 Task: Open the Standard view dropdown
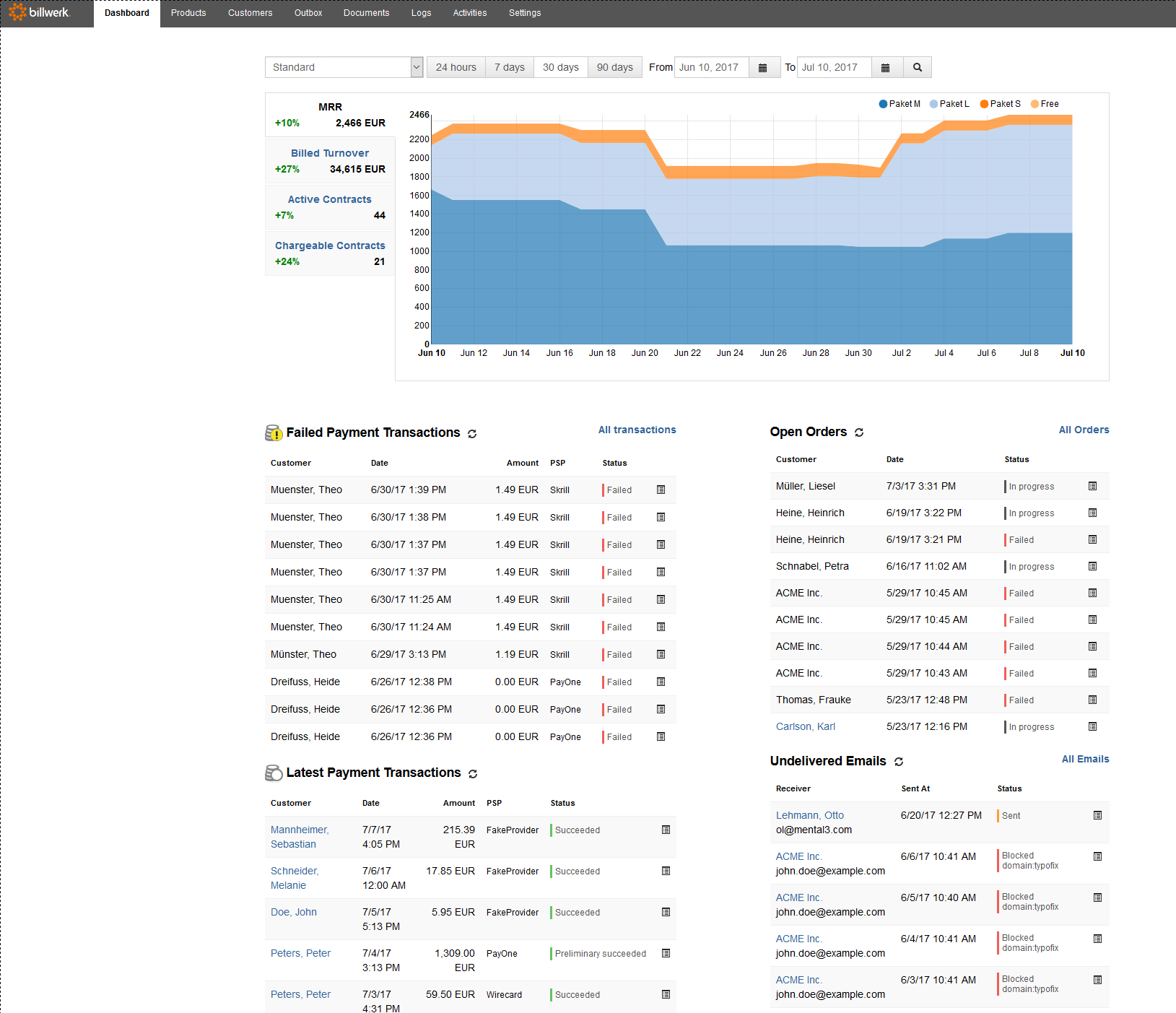point(344,67)
